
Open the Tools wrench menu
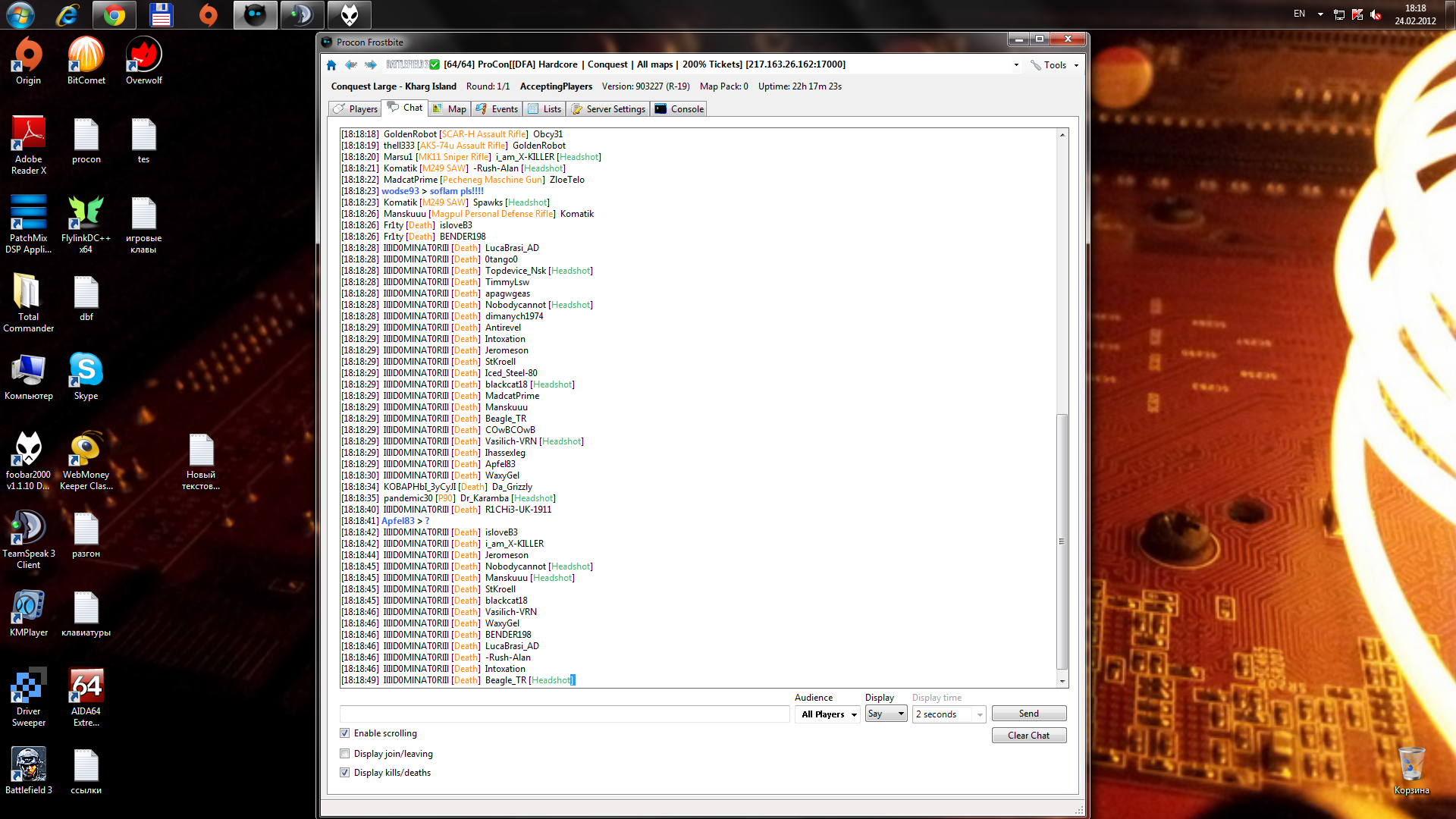click(x=1053, y=65)
